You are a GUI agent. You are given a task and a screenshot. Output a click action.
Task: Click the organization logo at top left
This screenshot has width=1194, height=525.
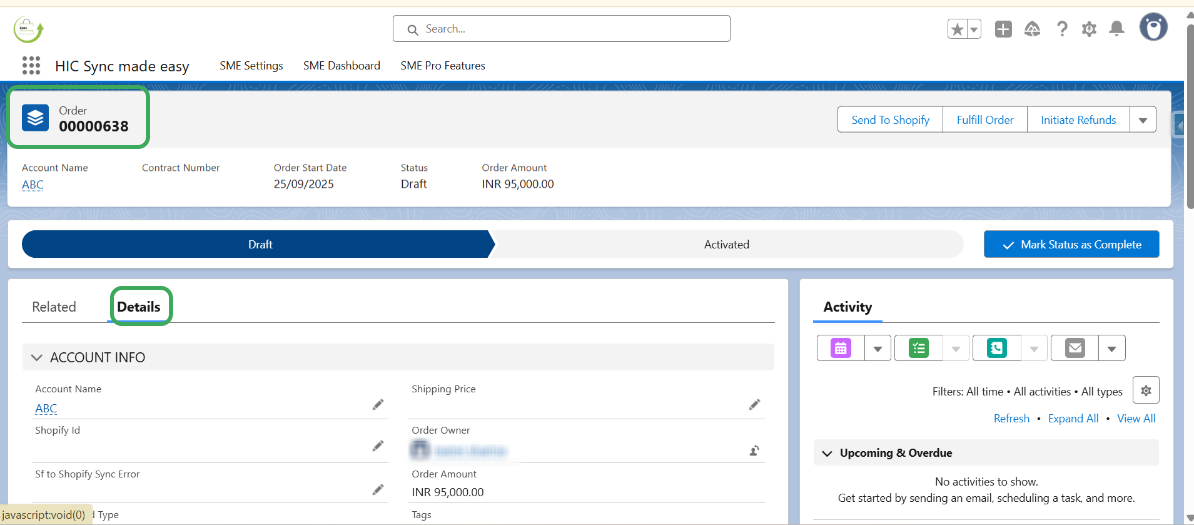coord(29,29)
